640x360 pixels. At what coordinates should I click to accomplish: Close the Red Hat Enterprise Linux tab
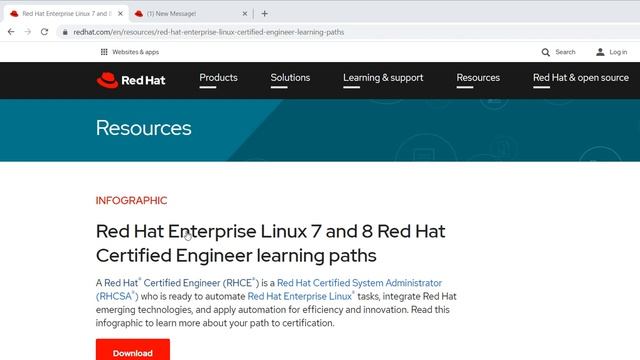(x=120, y=13)
